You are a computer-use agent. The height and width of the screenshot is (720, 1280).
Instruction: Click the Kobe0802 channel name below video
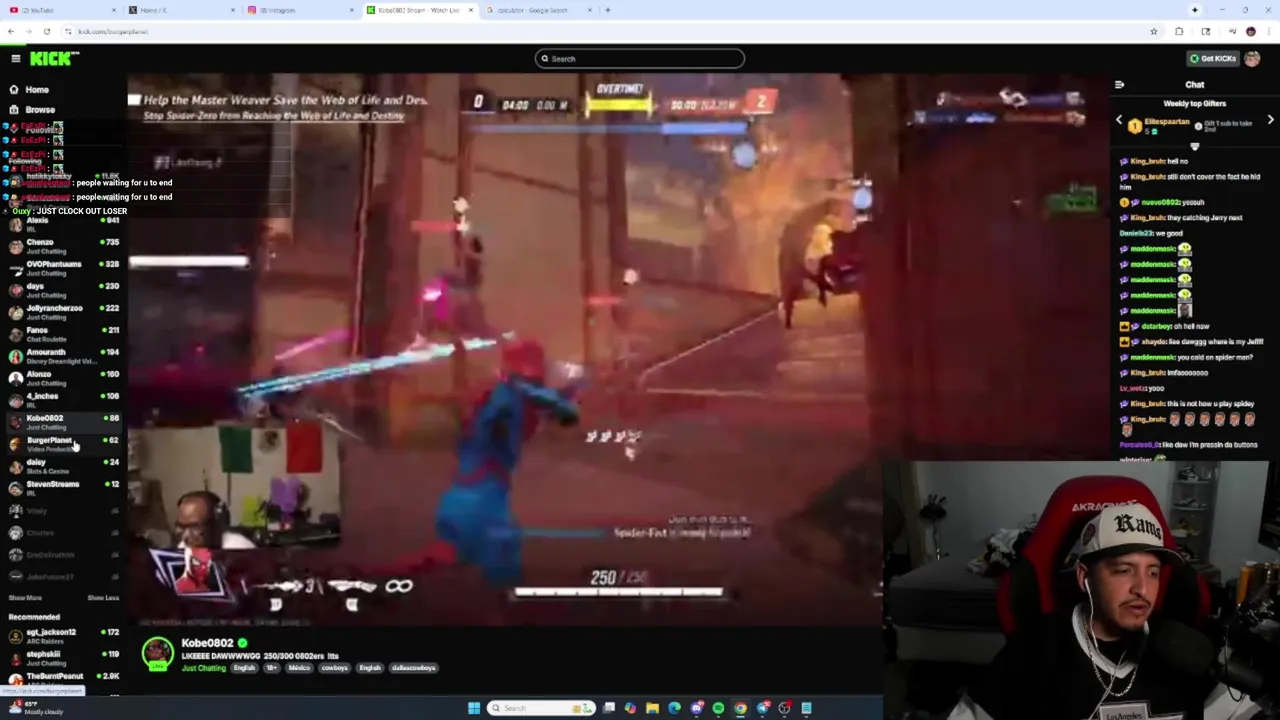pyautogui.click(x=207, y=643)
